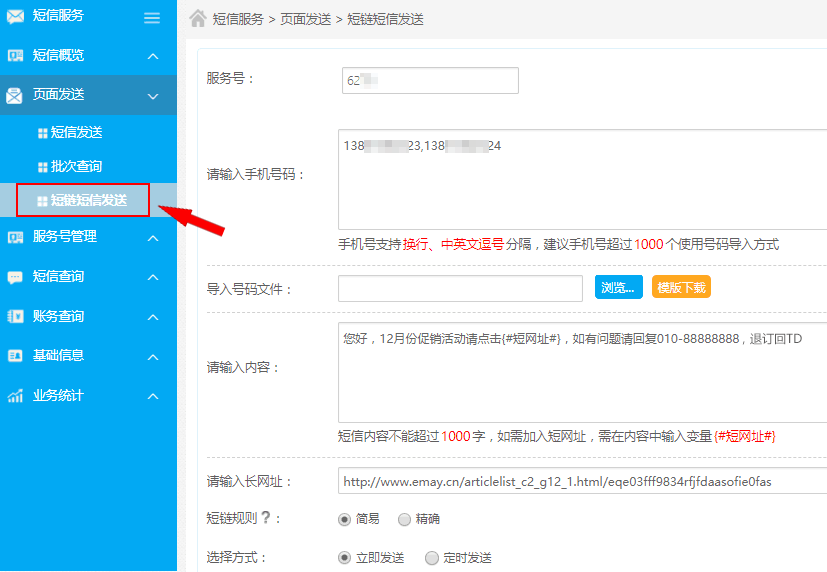Toggle the hamburger menu icon in sidebar header
Screen dimensions: 827x572
[x=152, y=18]
